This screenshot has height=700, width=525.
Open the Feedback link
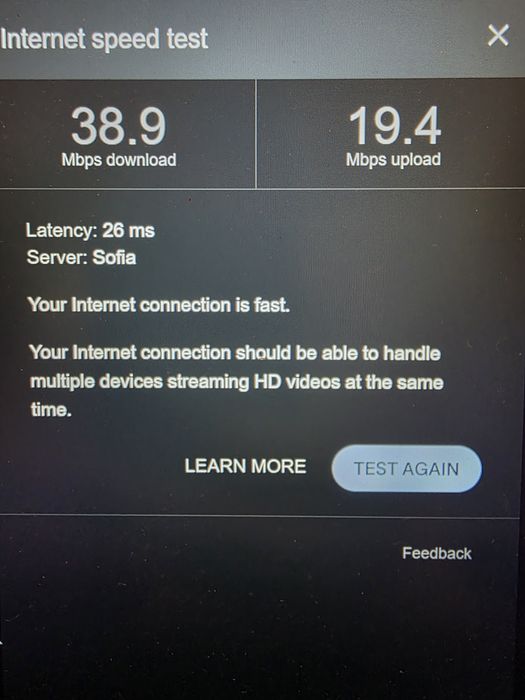click(437, 553)
